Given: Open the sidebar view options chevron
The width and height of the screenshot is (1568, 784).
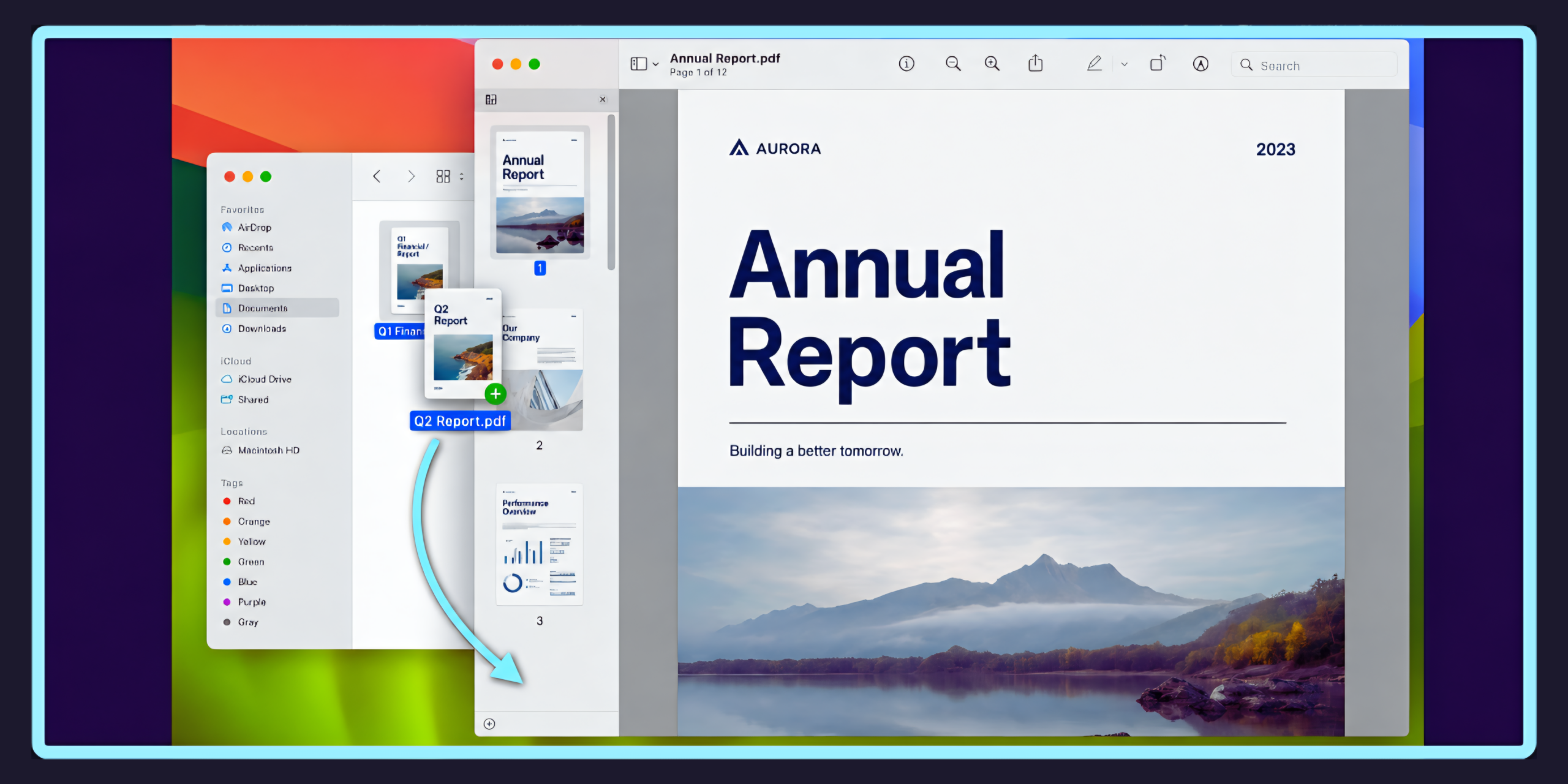Looking at the screenshot, I should pos(655,64).
